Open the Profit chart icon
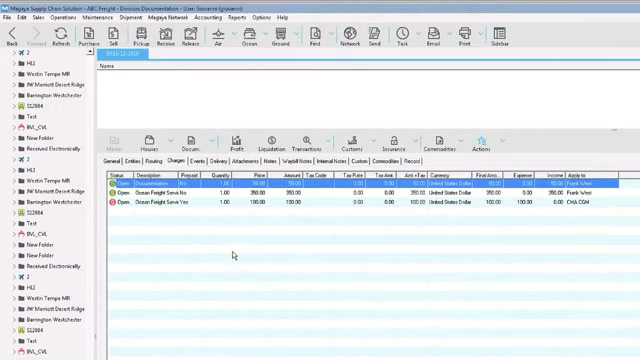This screenshot has width=640, height=360. click(237, 143)
